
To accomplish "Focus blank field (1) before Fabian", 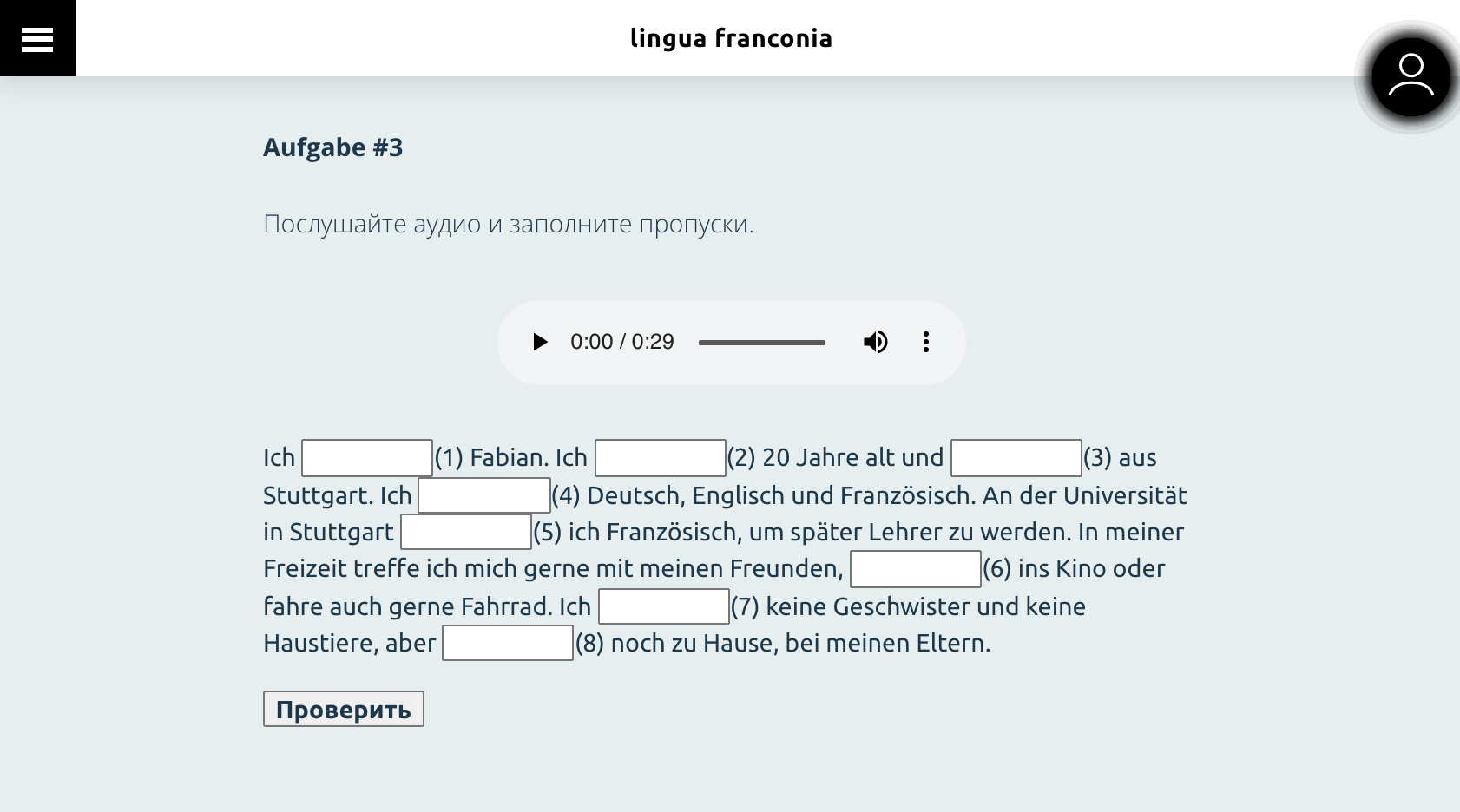I will (366, 458).
